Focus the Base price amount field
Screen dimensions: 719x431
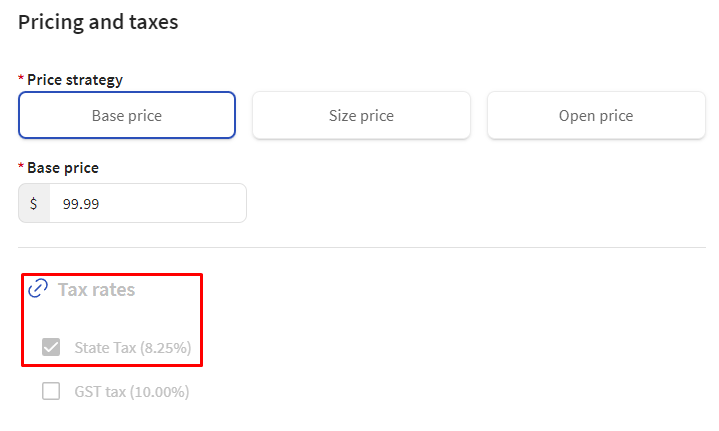tap(148, 203)
